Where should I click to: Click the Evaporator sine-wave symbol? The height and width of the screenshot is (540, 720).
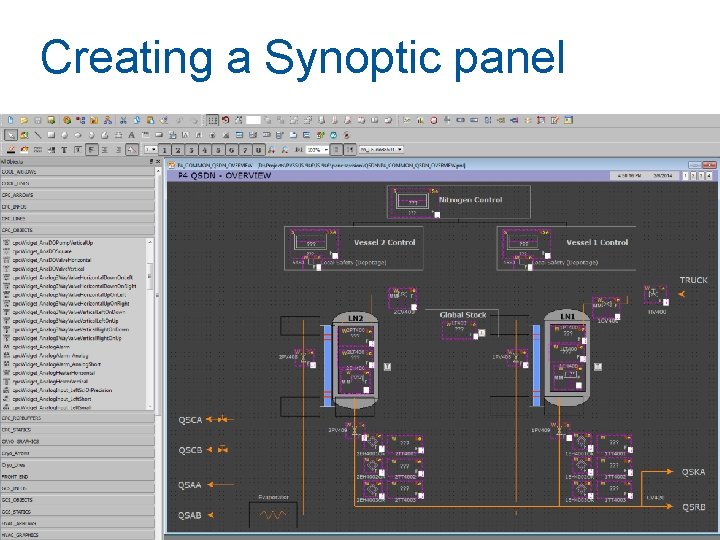pyautogui.click(x=273, y=515)
